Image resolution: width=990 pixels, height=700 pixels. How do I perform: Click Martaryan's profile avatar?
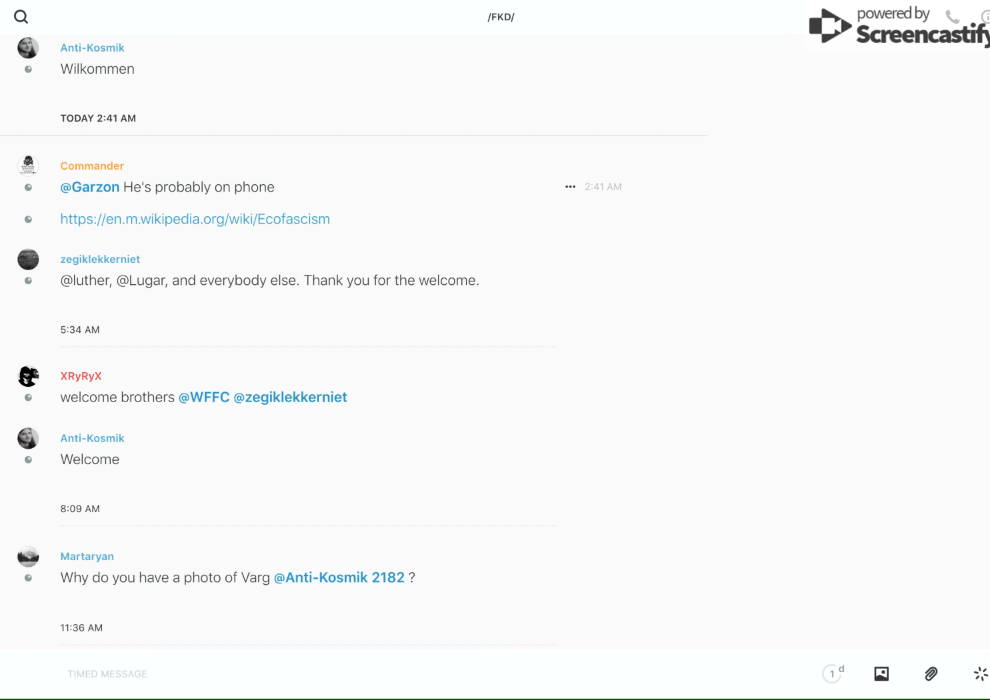click(x=28, y=557)
